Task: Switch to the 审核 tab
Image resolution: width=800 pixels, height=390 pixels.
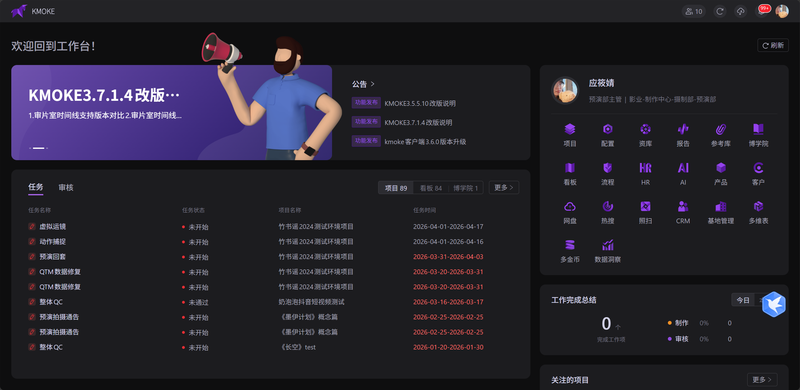Action: click(66, 187)
